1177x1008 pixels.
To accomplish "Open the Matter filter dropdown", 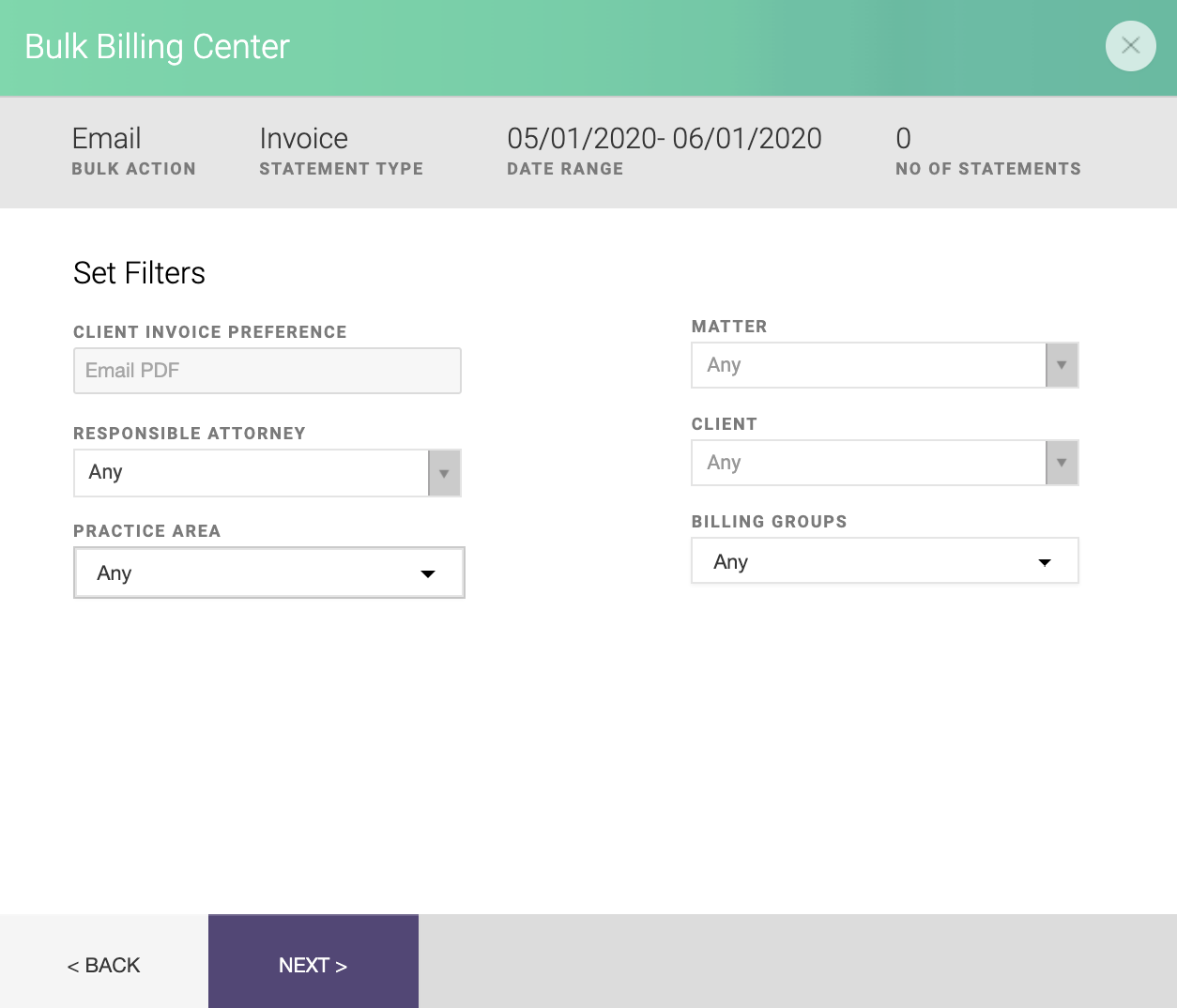I will pyautogui.click(x=868, y=365).
